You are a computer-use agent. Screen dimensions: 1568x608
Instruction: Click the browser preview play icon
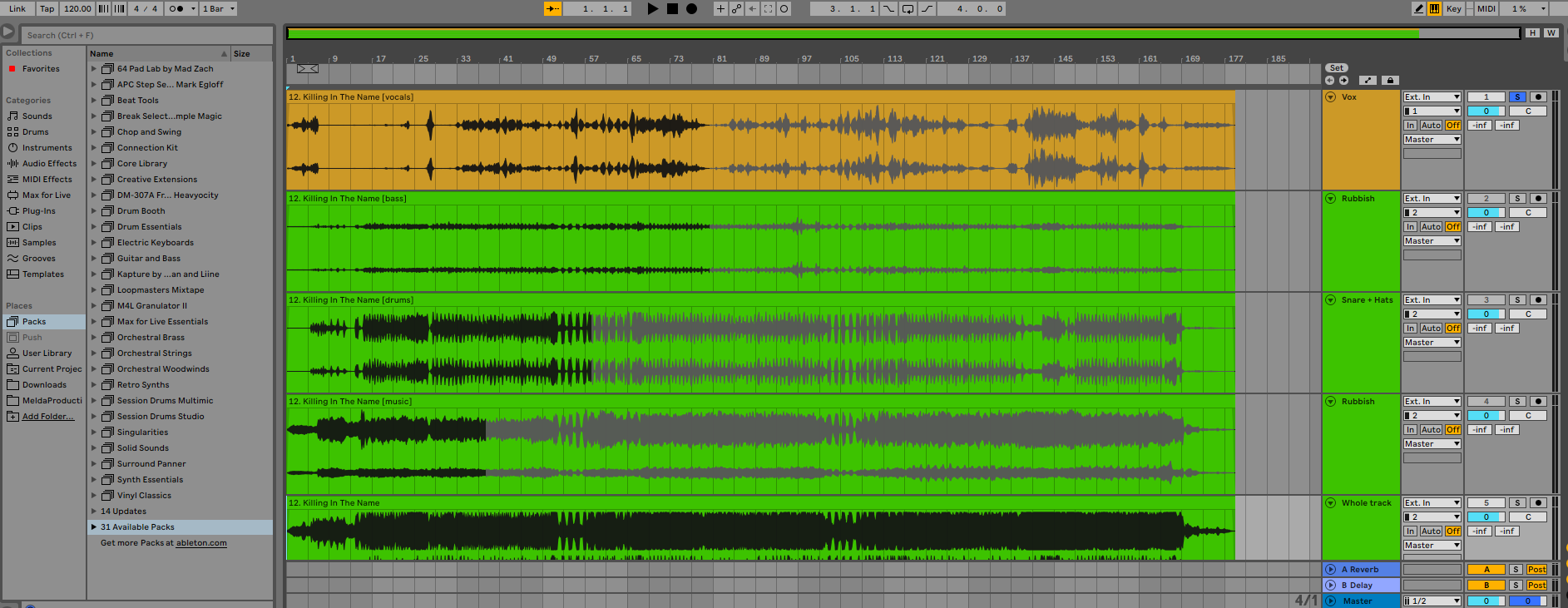tap(8, 32)
